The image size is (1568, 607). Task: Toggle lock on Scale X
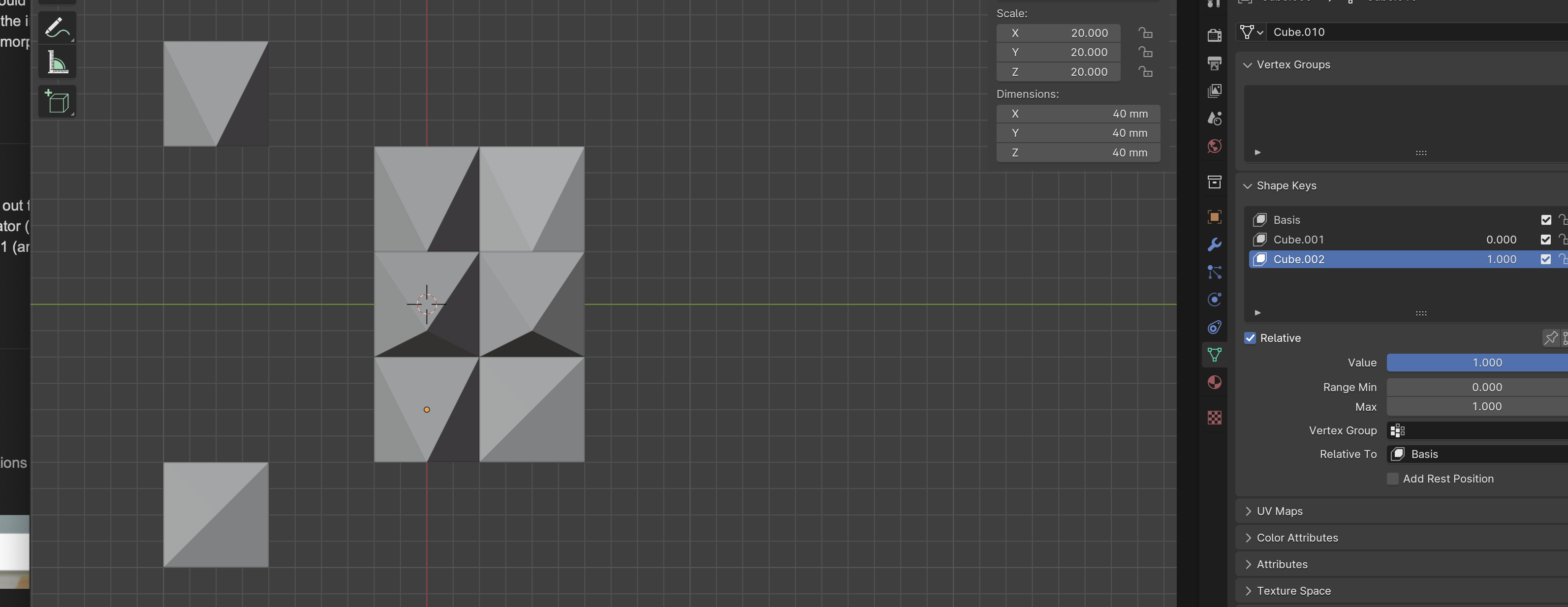coord(1145,33)
